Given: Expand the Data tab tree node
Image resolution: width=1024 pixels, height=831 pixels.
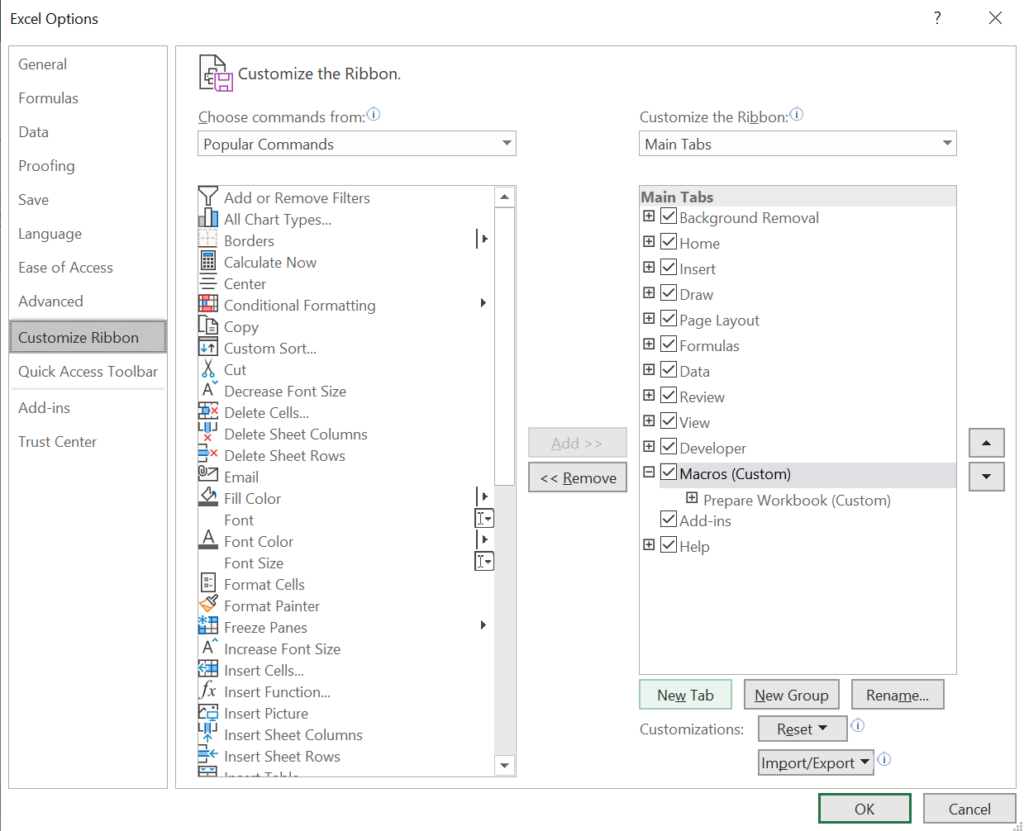Looking at the screenshot, I should pos(648,369).
